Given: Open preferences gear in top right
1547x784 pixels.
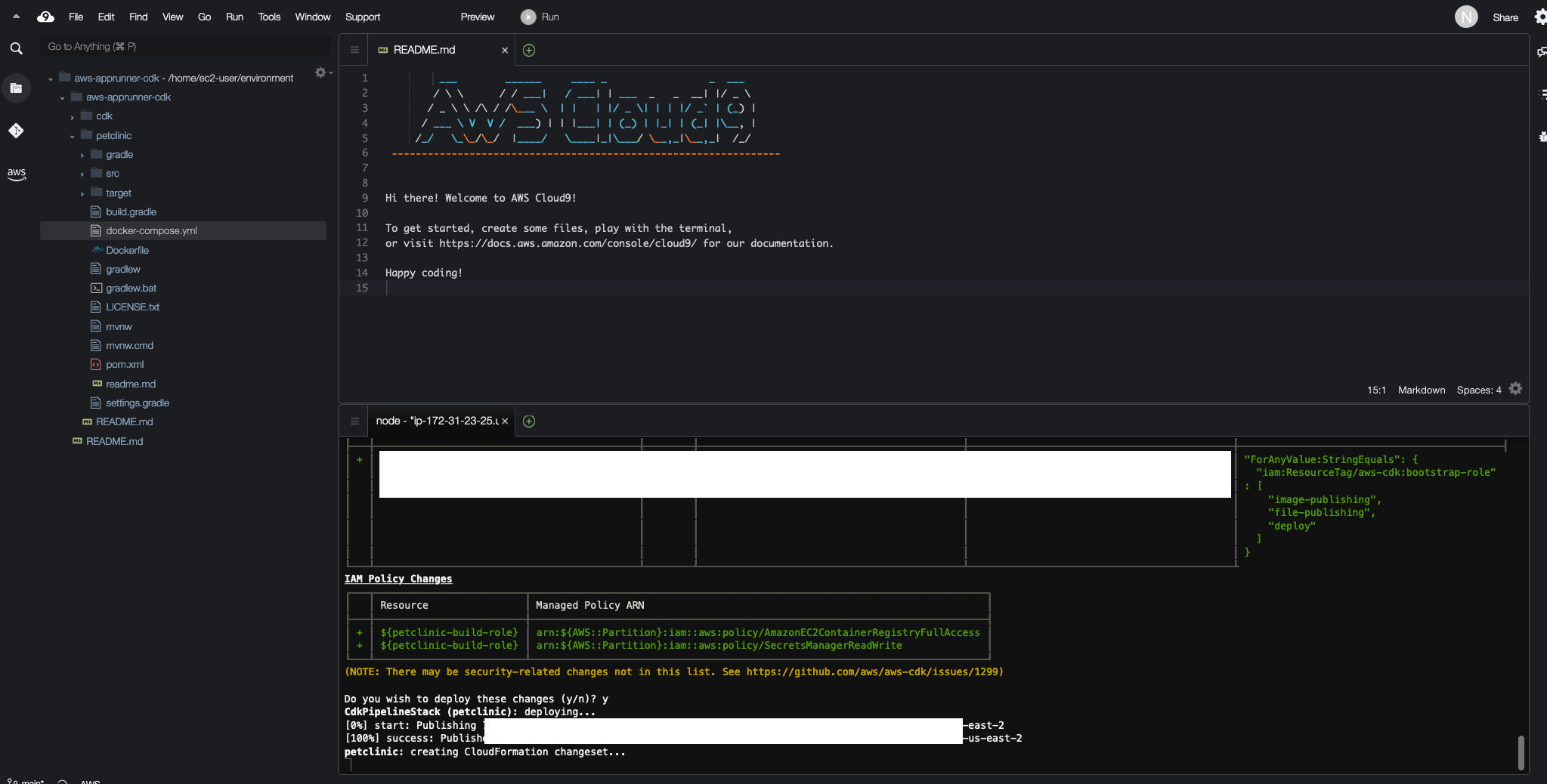Looking at the screenshot, I should (x=1540, y=17).
